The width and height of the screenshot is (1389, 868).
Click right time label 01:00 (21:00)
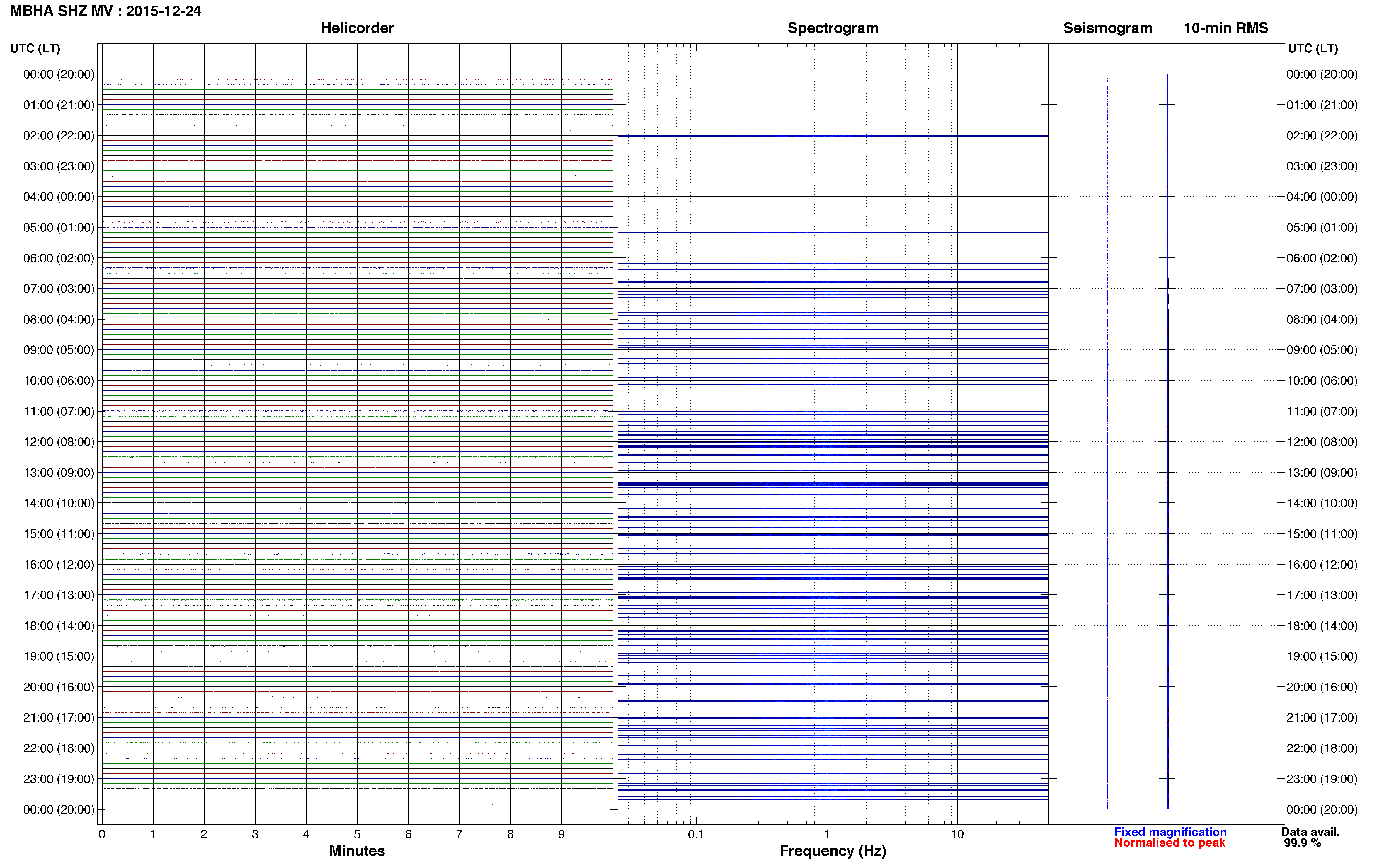point(1322,105)
